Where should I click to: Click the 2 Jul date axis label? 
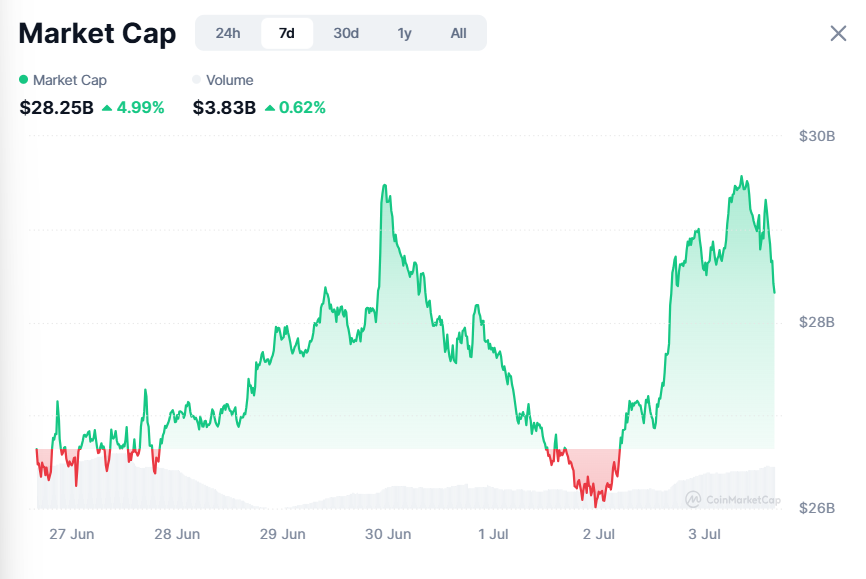pyautogui.click(x=598, y=535)
